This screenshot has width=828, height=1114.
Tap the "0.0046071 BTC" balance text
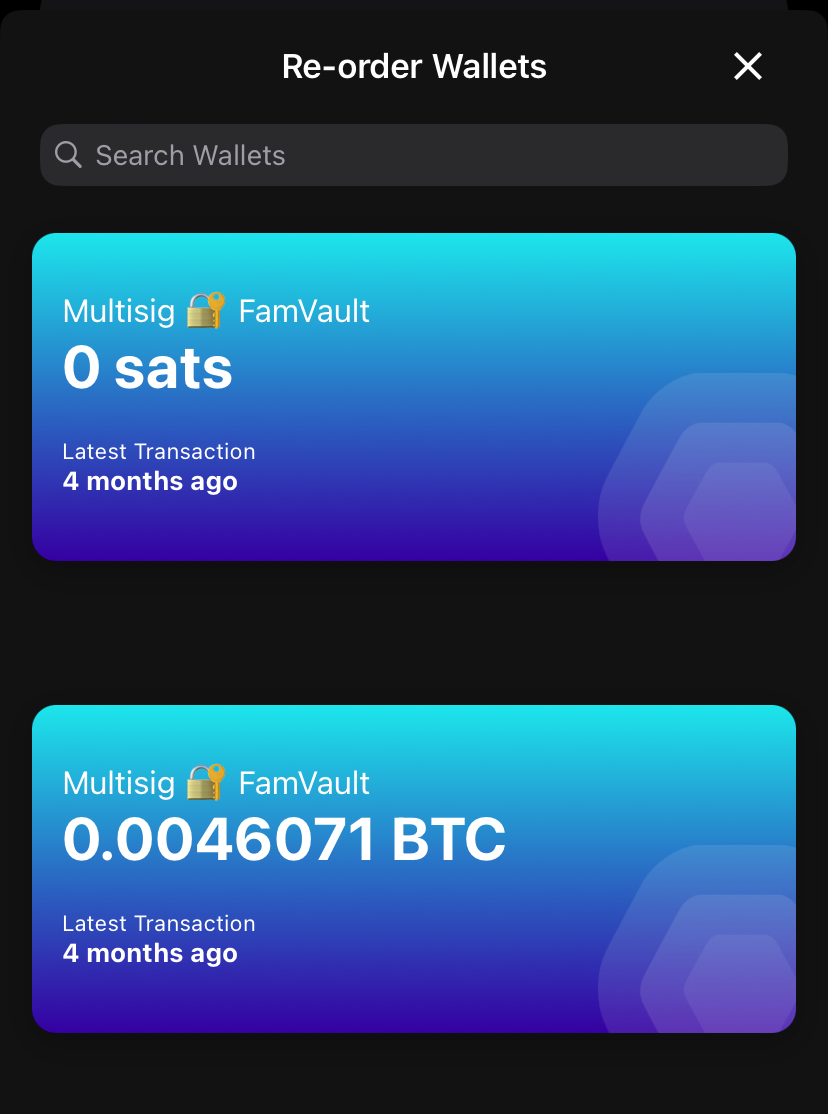coord(284,840)
